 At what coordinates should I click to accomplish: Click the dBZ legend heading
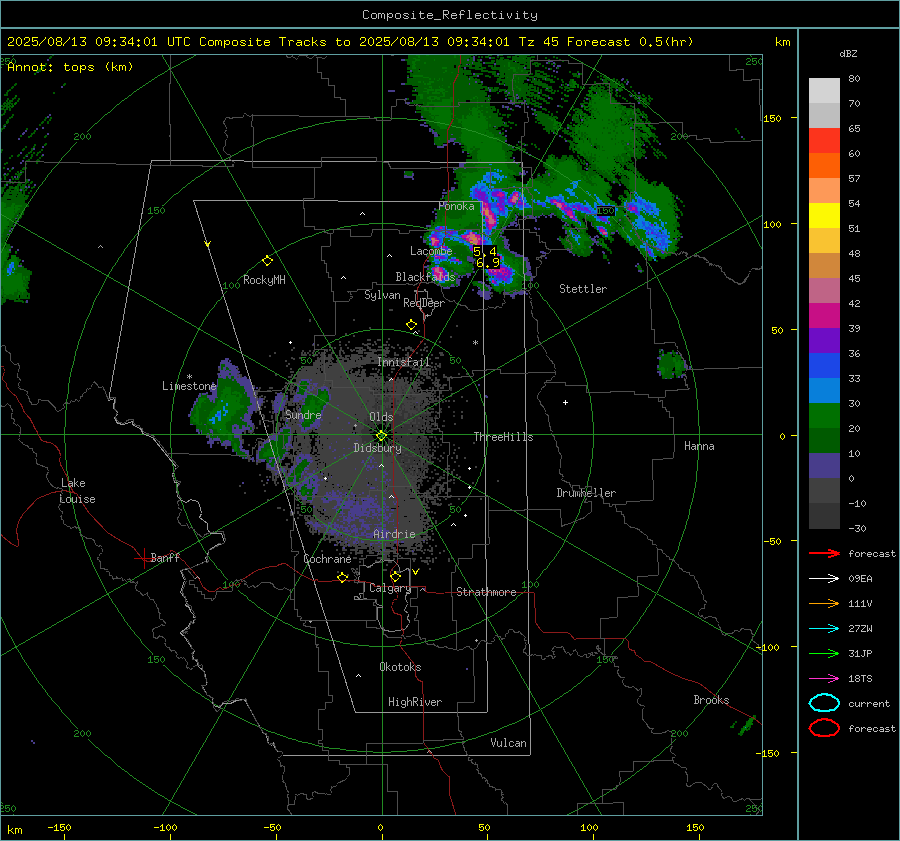[848, 54]
